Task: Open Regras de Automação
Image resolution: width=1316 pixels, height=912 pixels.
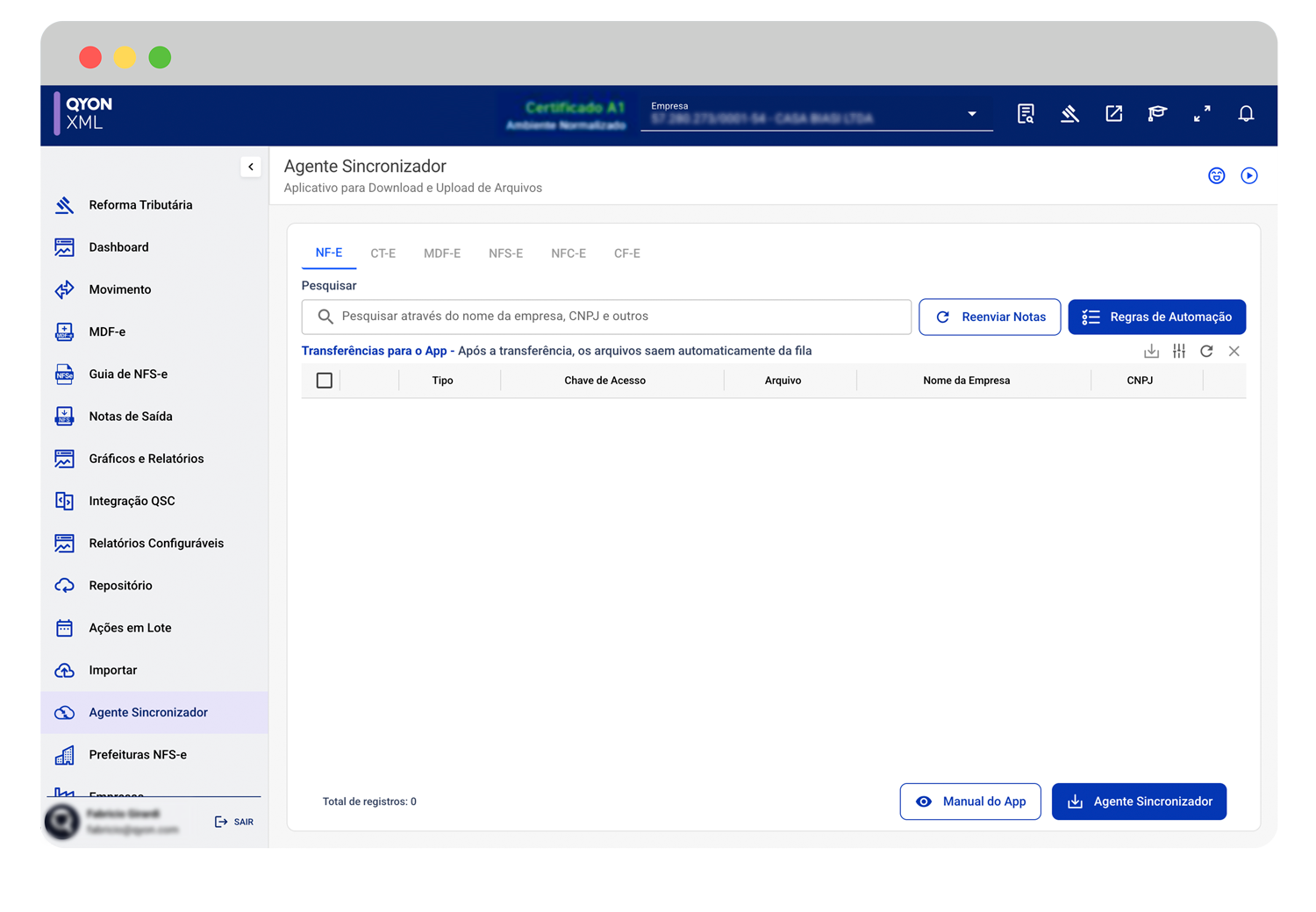Action: pyautogui.click(x=1156, y=317)
